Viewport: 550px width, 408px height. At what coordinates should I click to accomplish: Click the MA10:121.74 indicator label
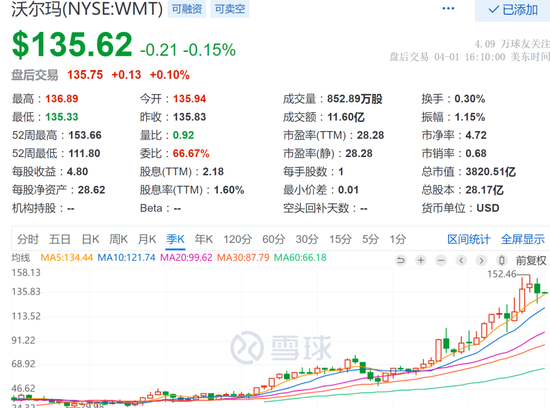point(126,257)
